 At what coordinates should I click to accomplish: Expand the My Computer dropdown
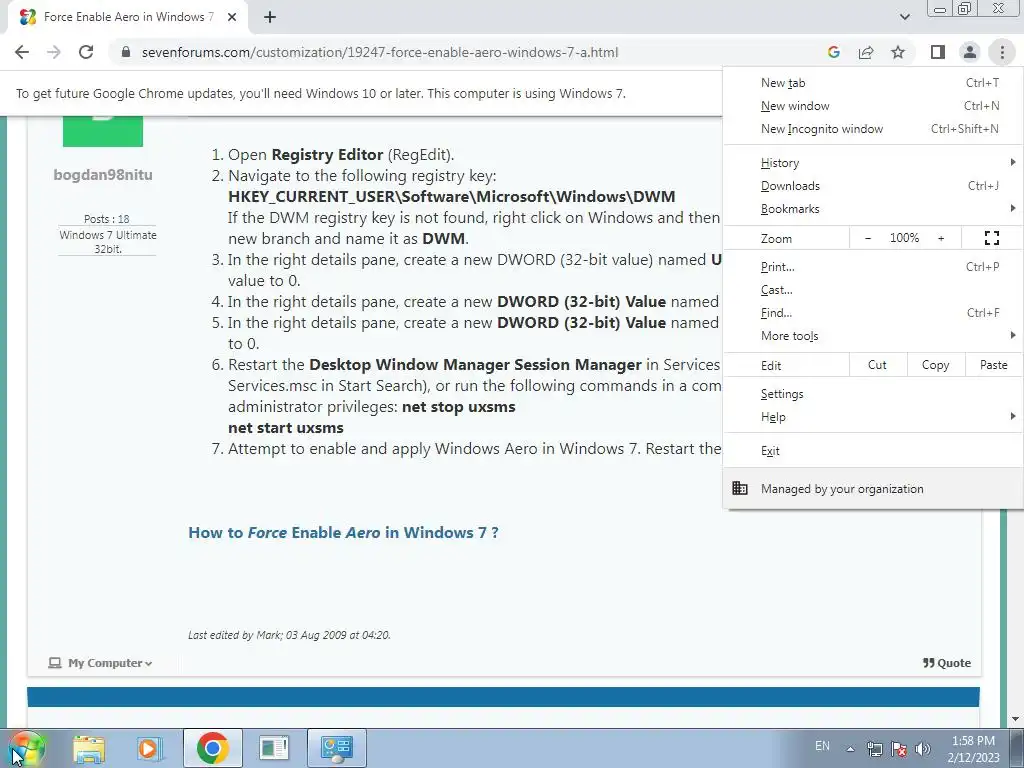101,663
